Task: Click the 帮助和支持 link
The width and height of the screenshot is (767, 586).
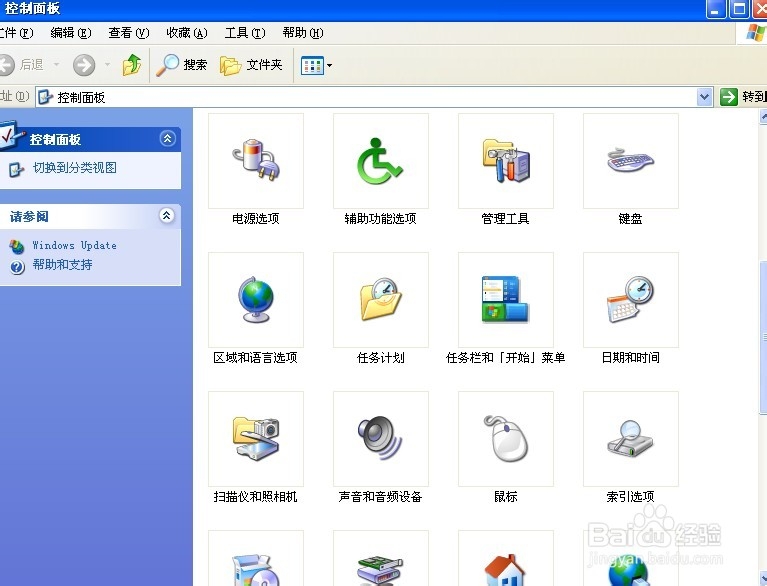Action: [x=62, y=265]
